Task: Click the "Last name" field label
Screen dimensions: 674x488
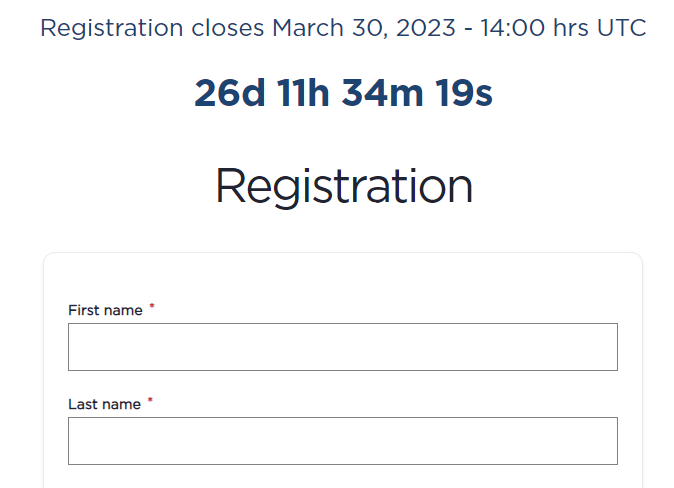Action: pos(104,405)
